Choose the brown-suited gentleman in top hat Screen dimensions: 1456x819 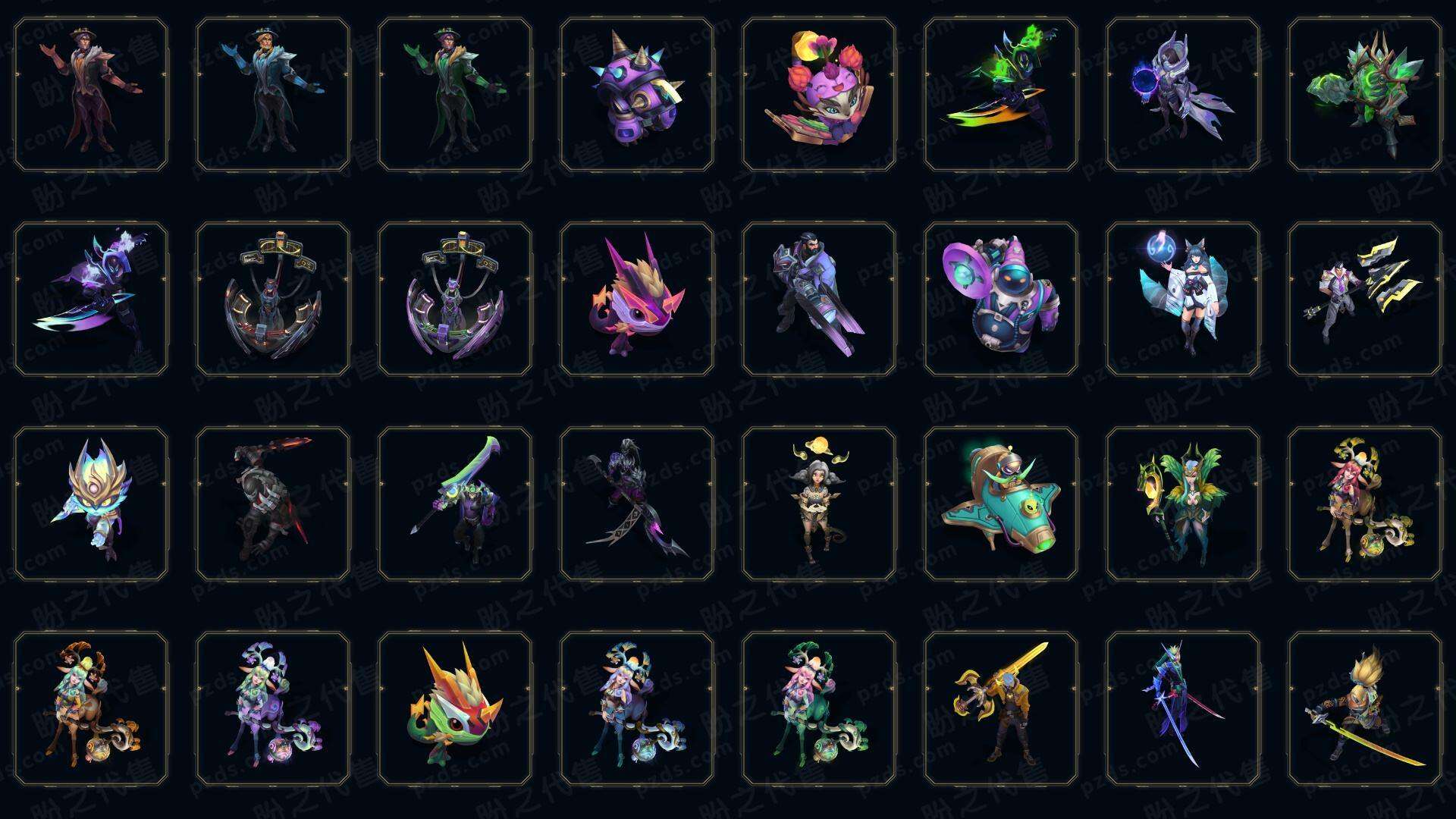pyautogui.click(x=91, y=94)
